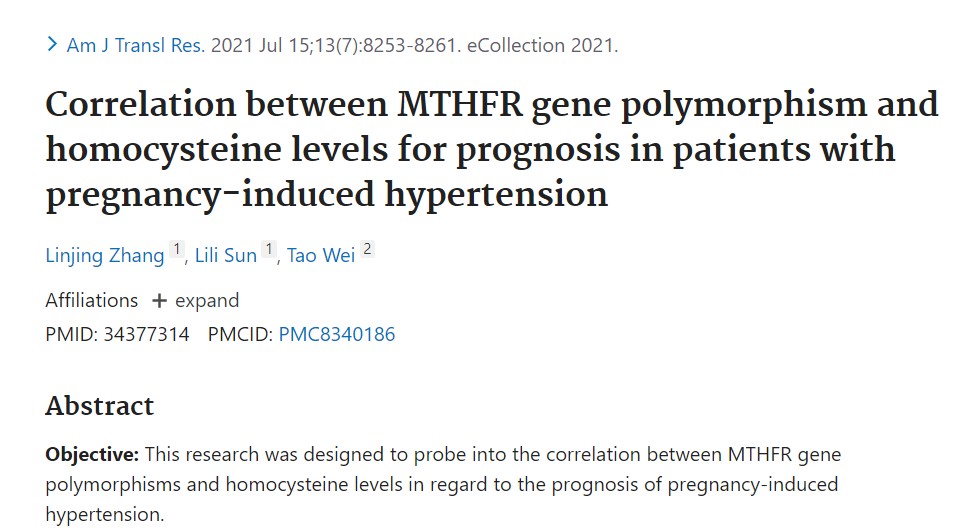Click the bold 'Objective:' label
968x528 pixels.
(92, 455)
